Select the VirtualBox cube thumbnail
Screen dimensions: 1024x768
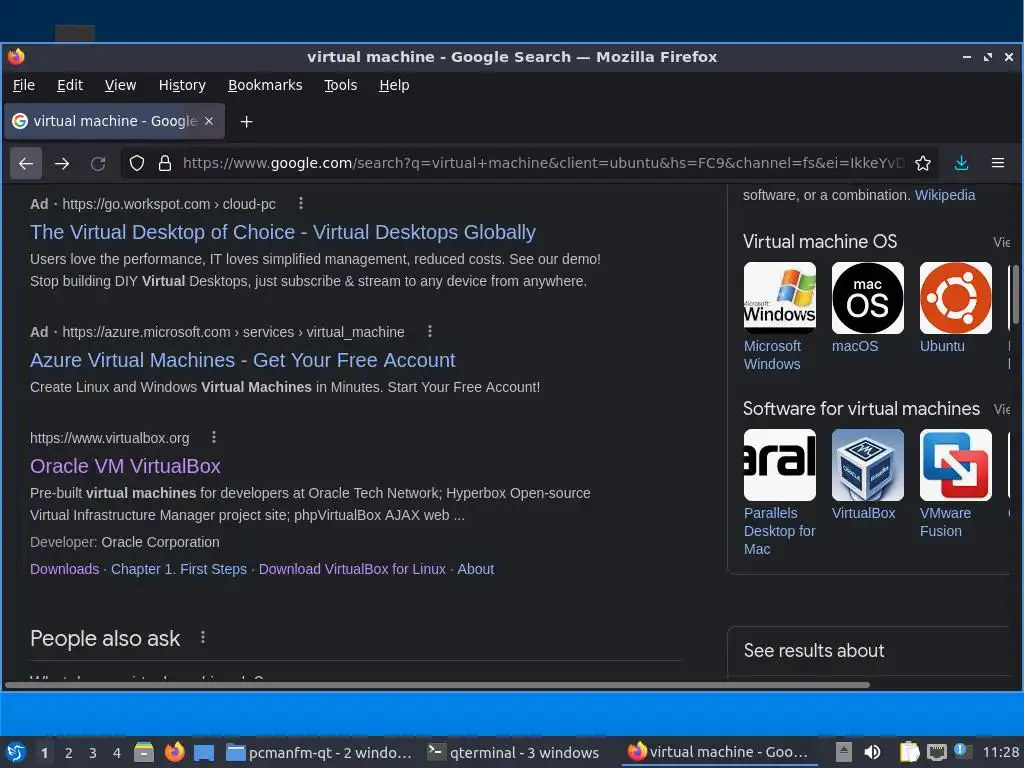(x=867, y=465)
